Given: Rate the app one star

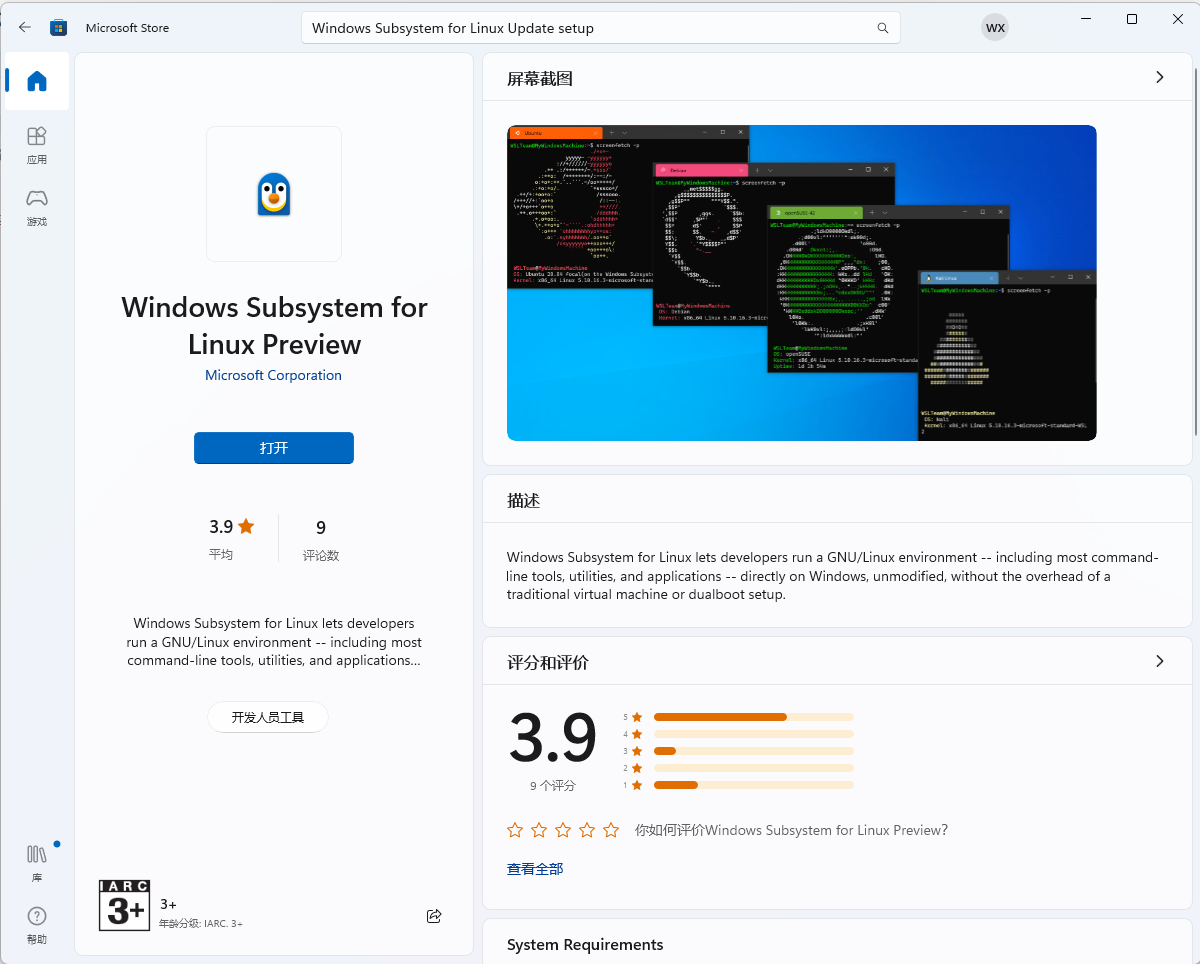Looking at the screenshot, I should 515,830.
